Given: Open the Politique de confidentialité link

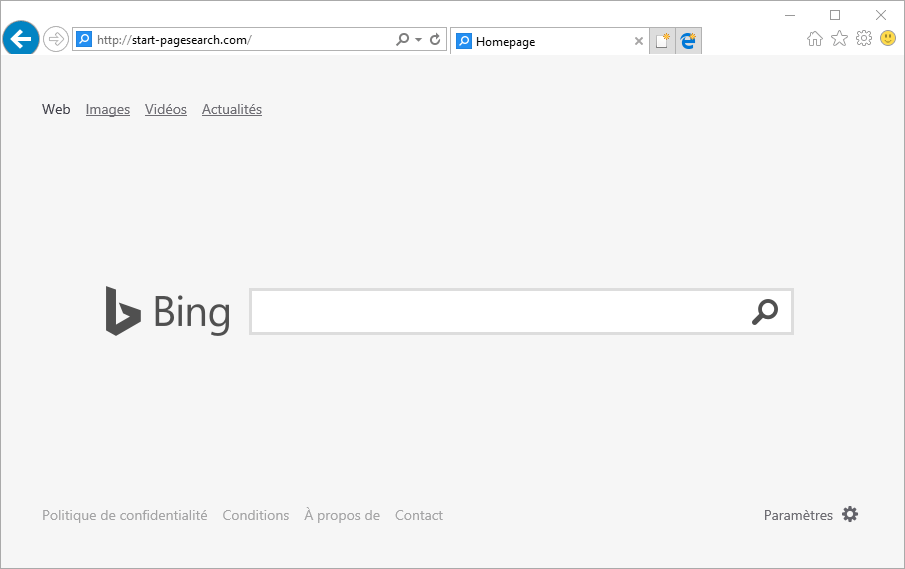Looking at the screenshot, I should pyautogui.click(x=125, y=516).
